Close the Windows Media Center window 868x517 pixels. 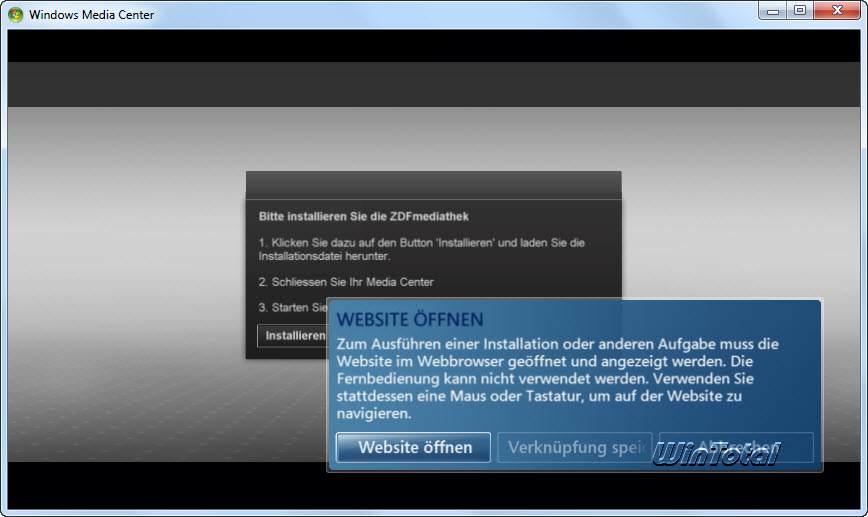(837, 11)
